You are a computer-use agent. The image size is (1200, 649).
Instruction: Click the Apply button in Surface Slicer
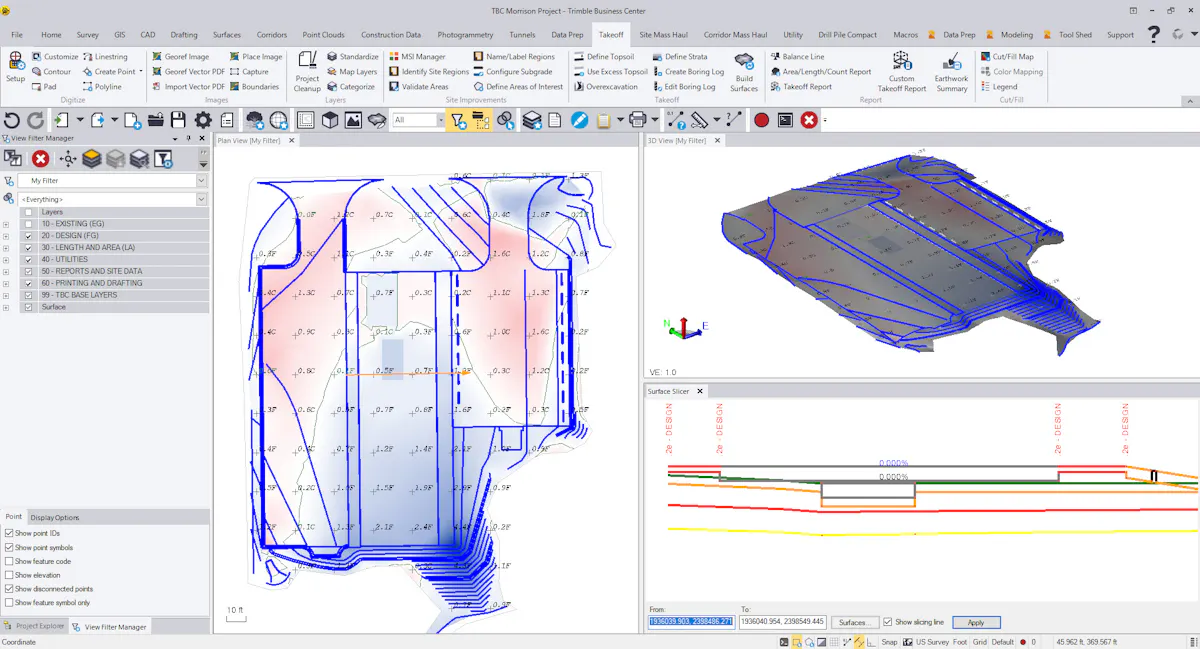976,622
